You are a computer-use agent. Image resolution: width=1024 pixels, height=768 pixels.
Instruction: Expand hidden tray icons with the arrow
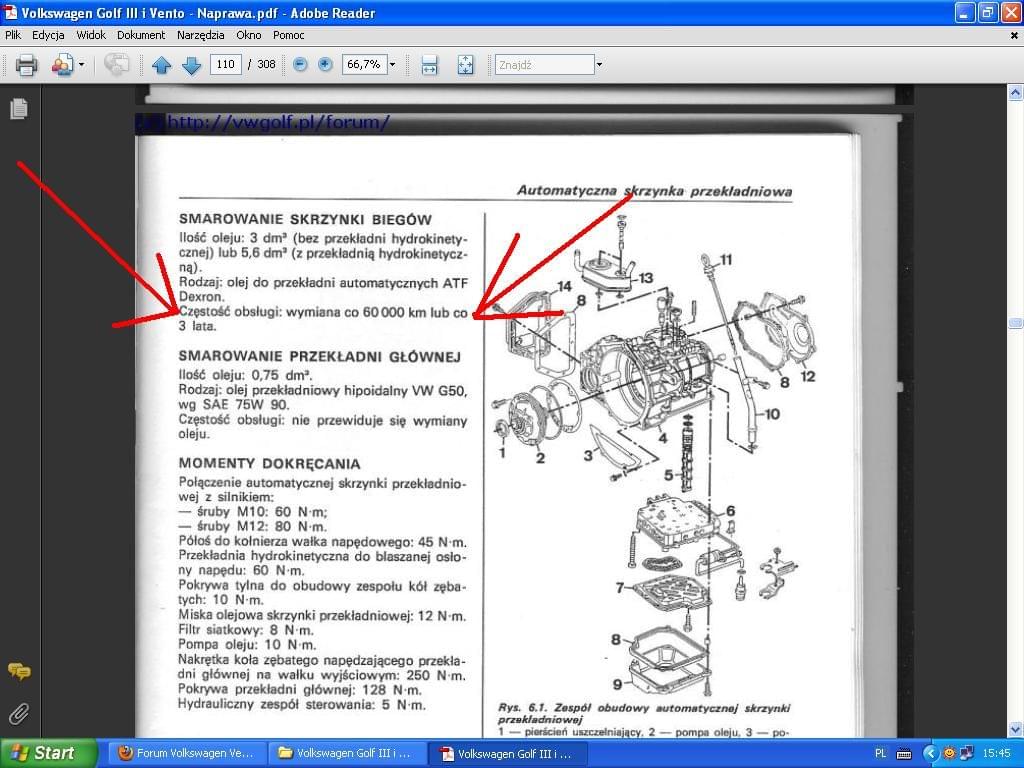[x=930, y=754]
